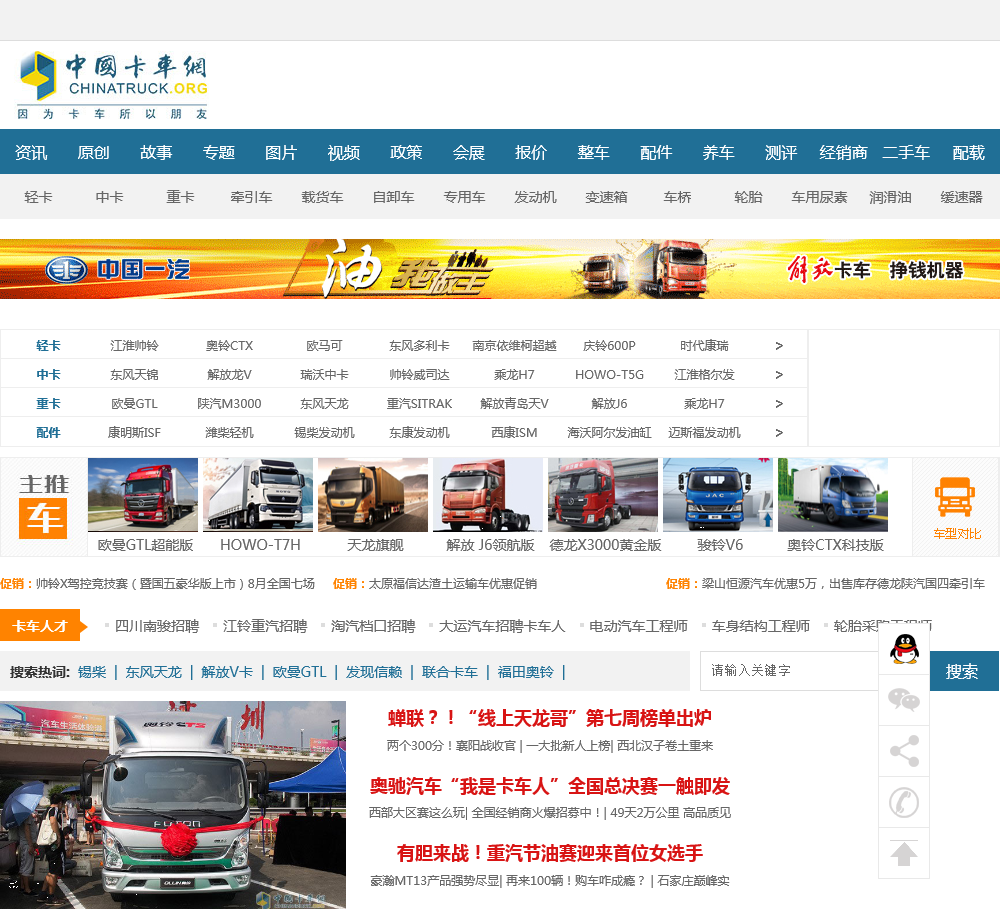Open the 德龙X3000黄金版 truck thumbnail
Viewport: 1000px width, 909px height.
(x=603, y=495)
